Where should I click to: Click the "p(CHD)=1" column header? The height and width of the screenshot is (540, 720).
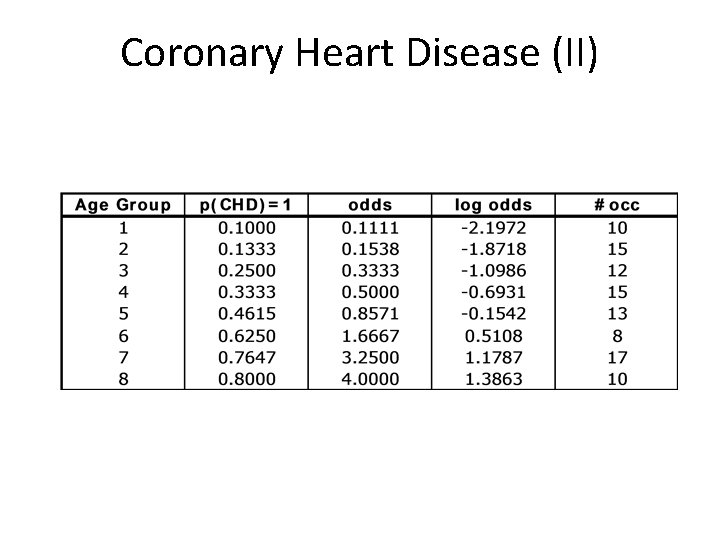(246, 205)
